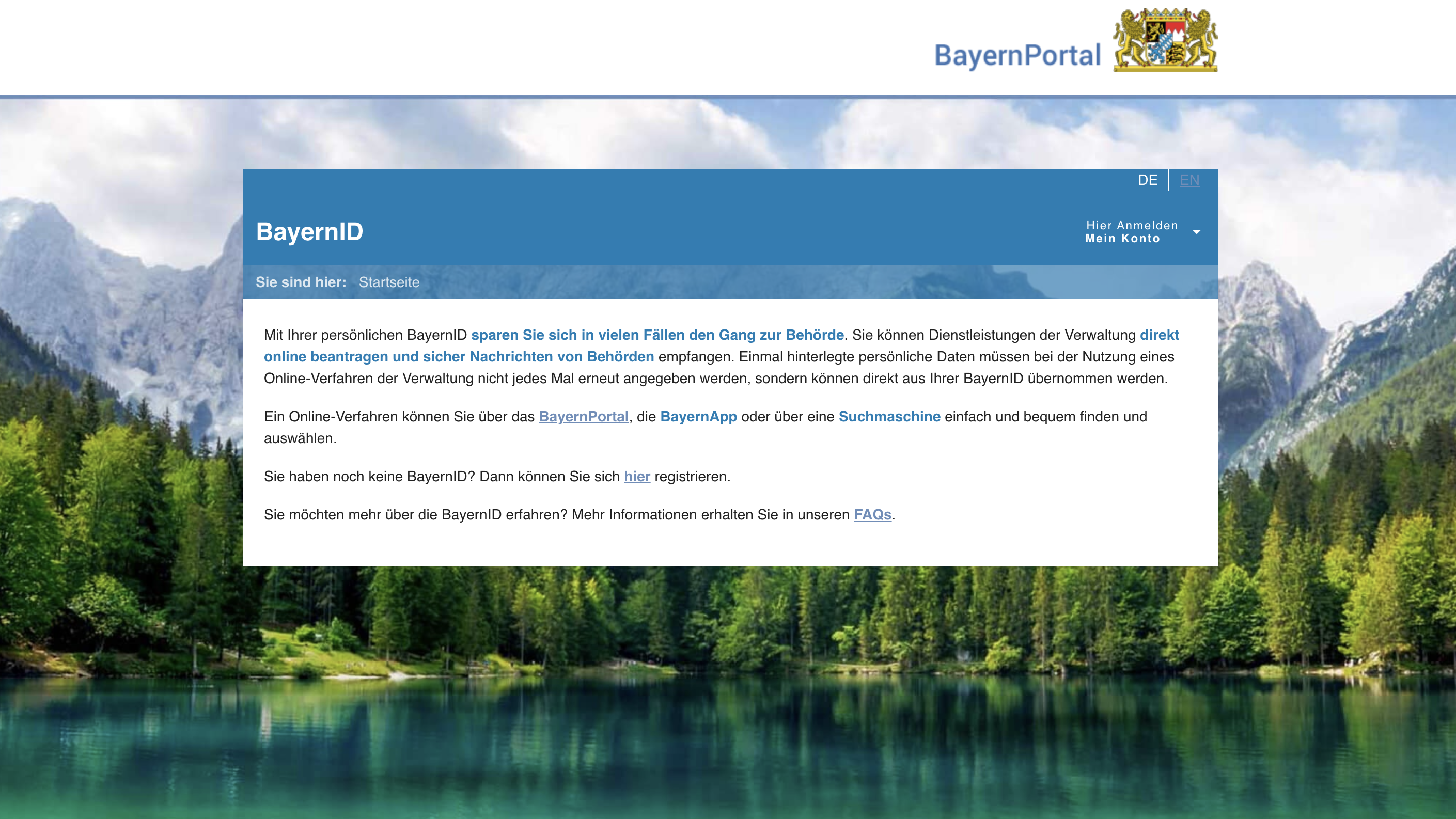Follow the BayernPortal link in the paragraph

click(583, 417)
